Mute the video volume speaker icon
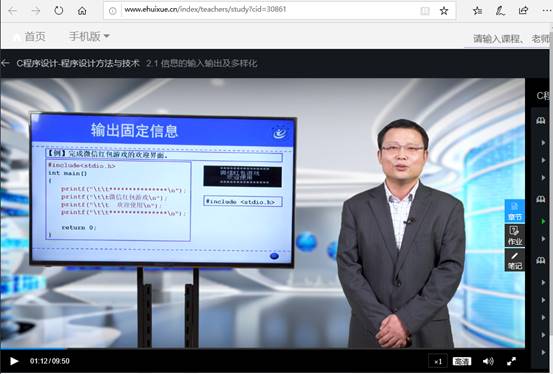Viewport: 553px width, 374px height. pos(488,361)
